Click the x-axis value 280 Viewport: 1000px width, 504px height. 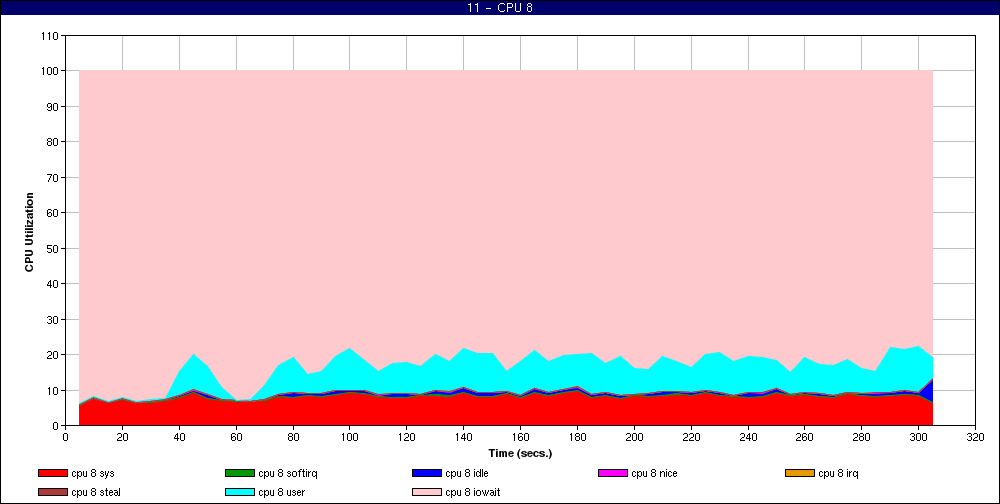pyautogui.click(x=862, y=437)
